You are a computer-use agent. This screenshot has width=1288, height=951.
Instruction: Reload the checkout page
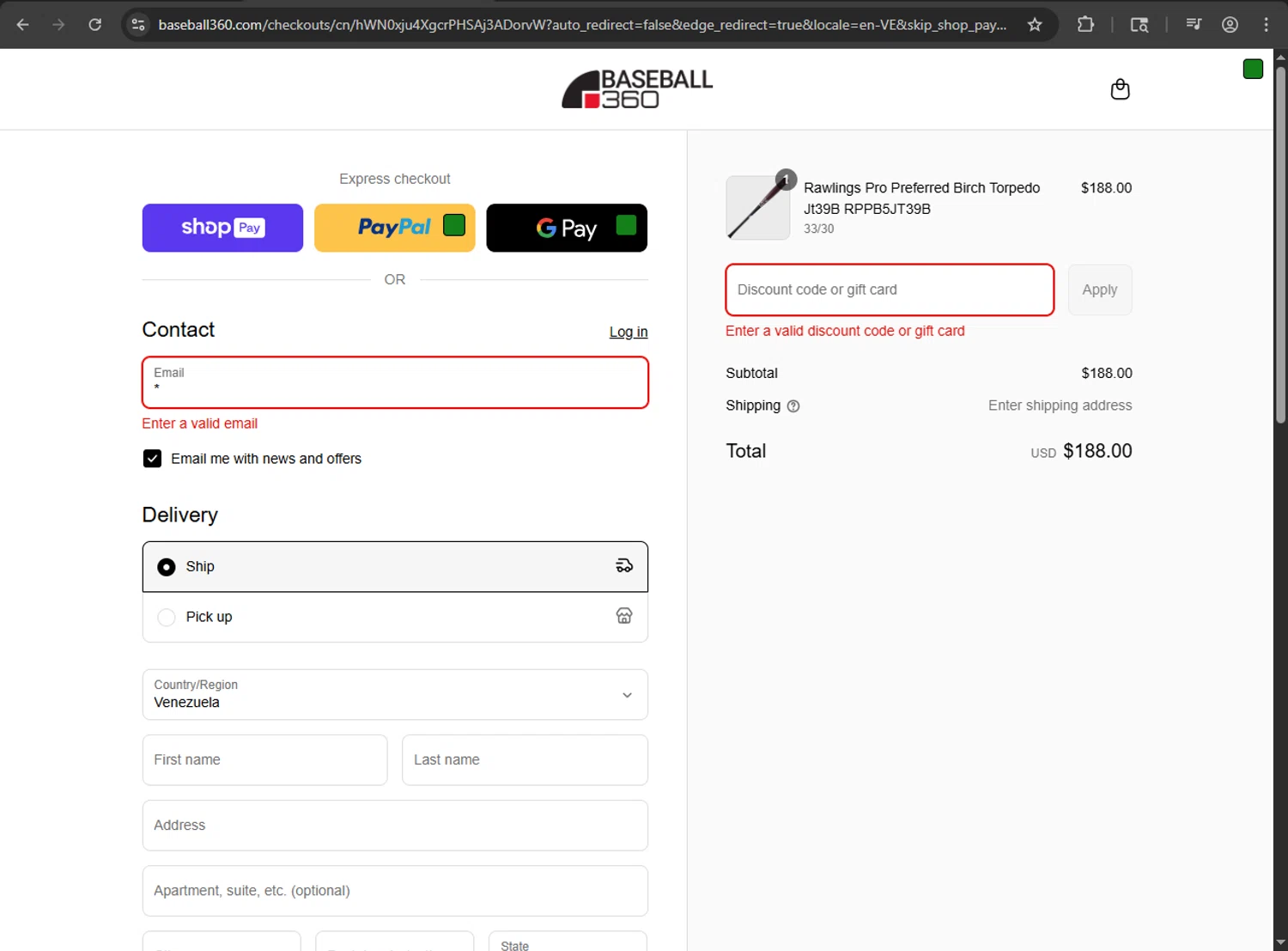click(94, 24)
